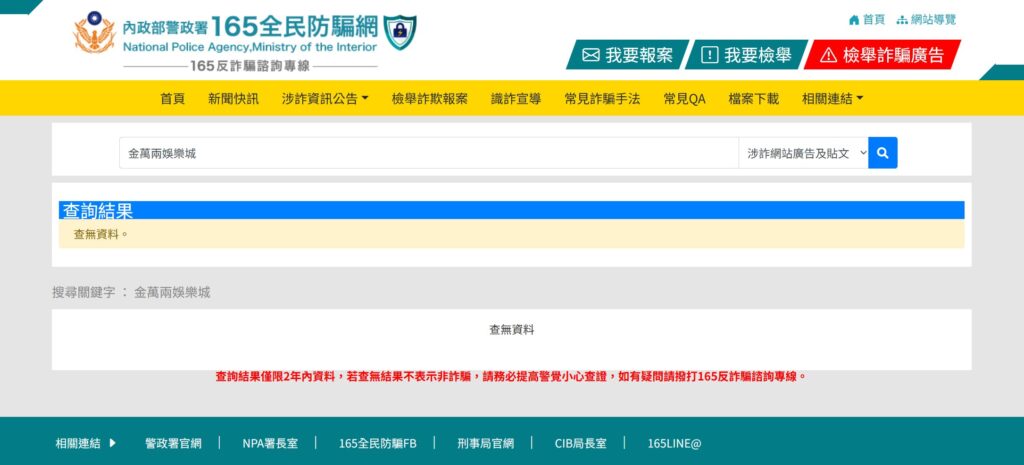Click the 我要檢舉 button
Viewport: 1024px width, 465px height.
(x=746, y=55)
